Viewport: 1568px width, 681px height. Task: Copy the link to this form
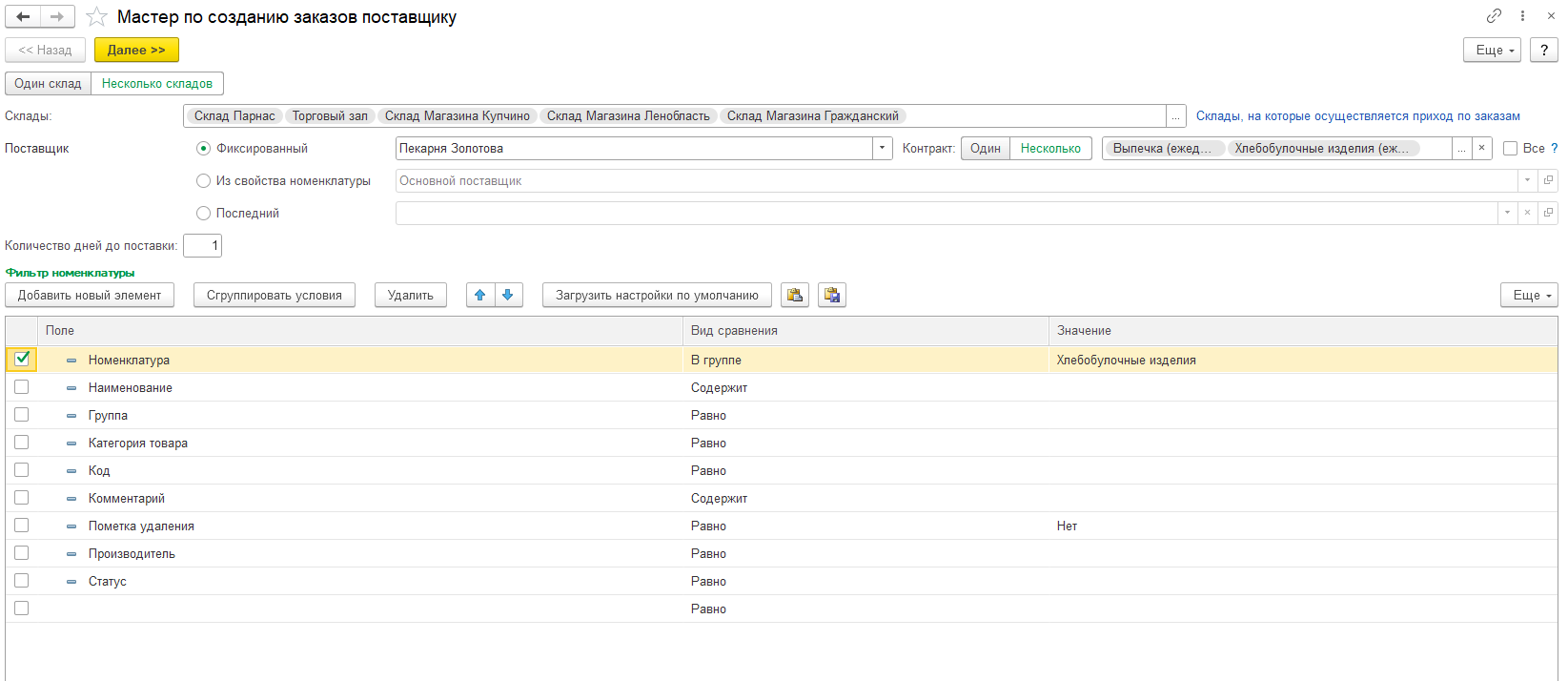[1494, 16]
